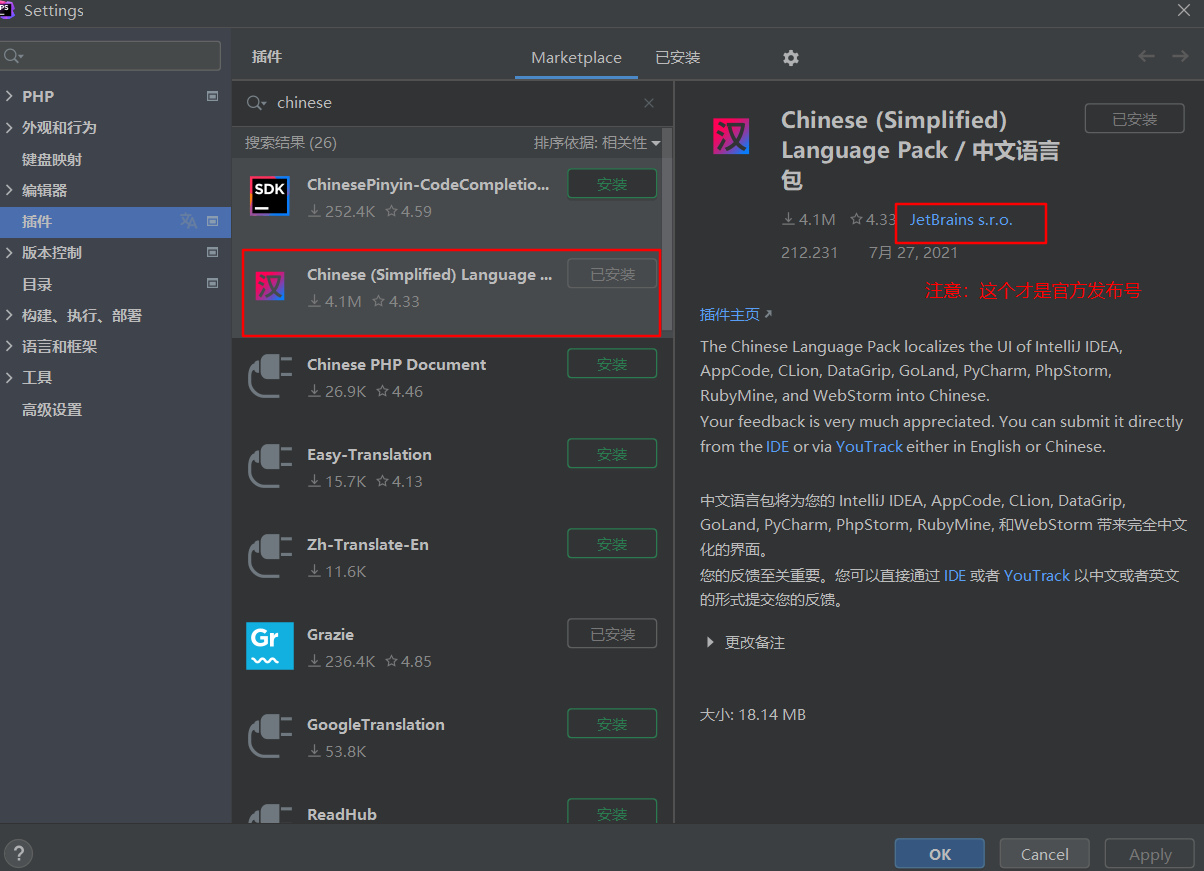Click the Easy-Translation plug icon
The image size is (1204, 871).
tap(270, 467)
